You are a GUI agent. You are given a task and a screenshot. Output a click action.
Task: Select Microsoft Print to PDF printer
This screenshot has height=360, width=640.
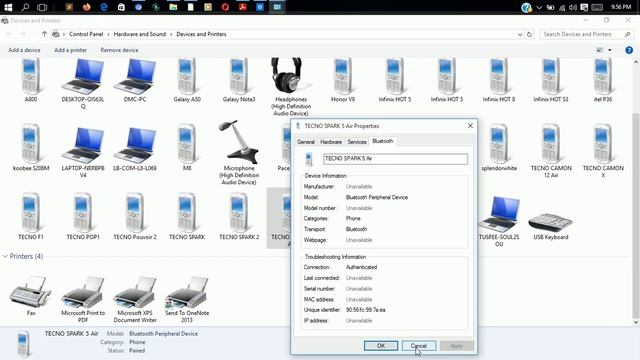(x=83, y=299)
